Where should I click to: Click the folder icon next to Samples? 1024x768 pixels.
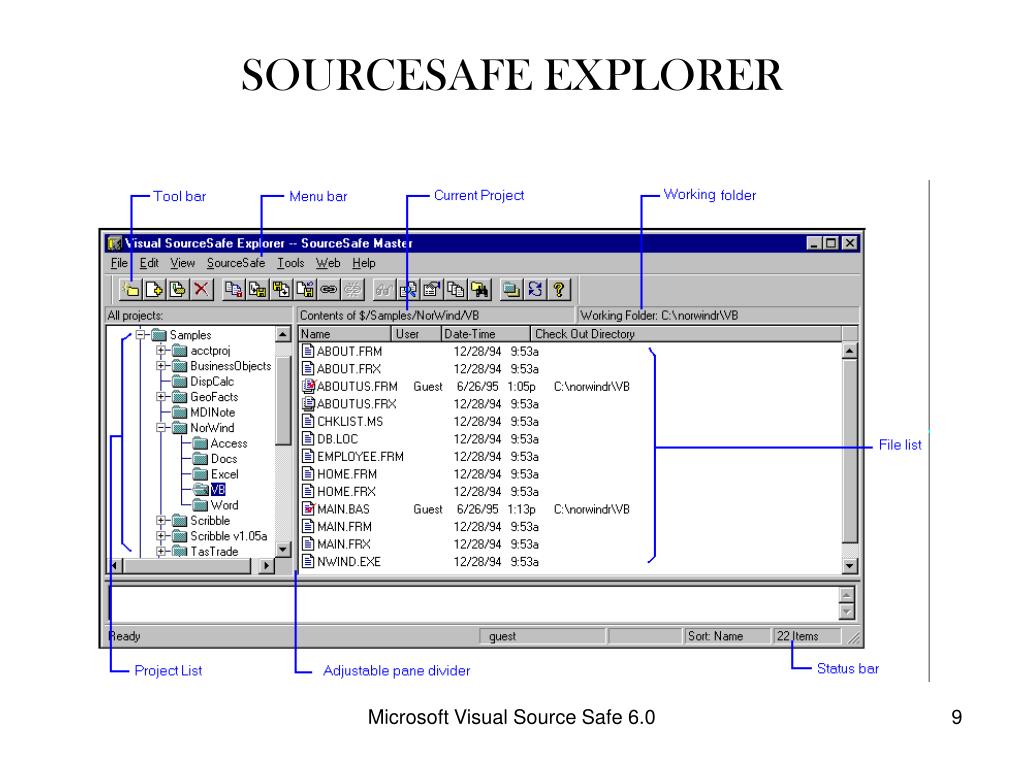click(x=159, y=335)
